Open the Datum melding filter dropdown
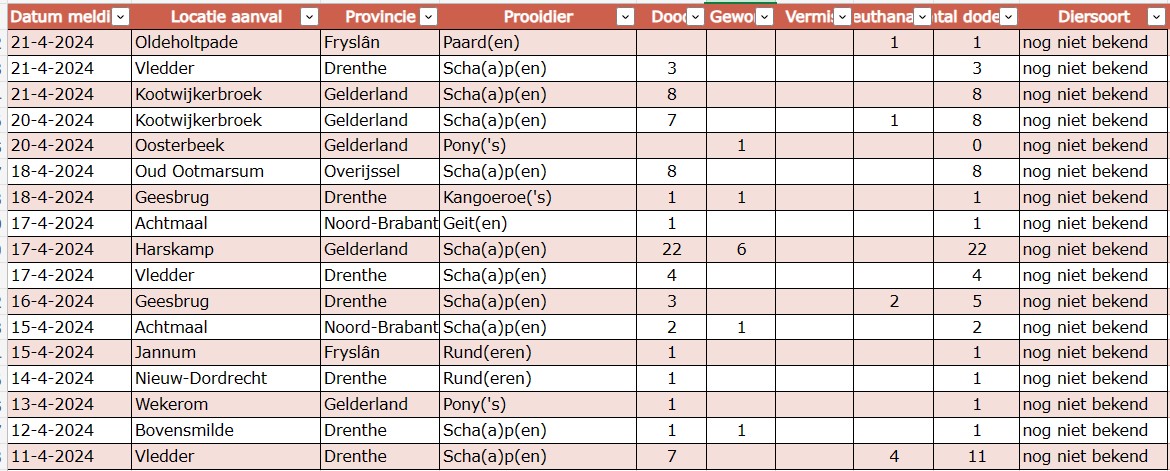The image size is (1170, 471). 120,17
